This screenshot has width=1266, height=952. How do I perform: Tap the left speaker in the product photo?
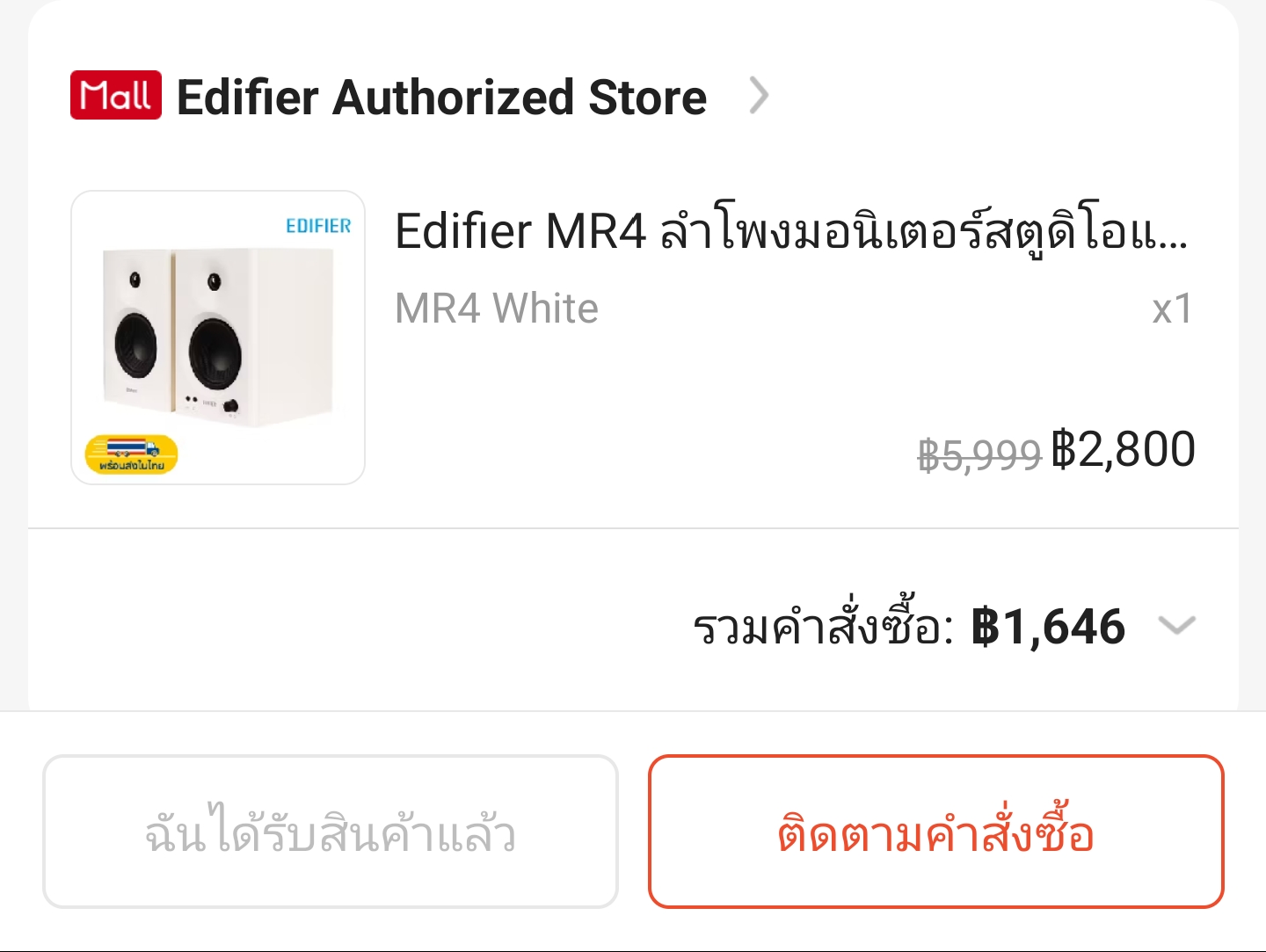(x=137, y=331)
